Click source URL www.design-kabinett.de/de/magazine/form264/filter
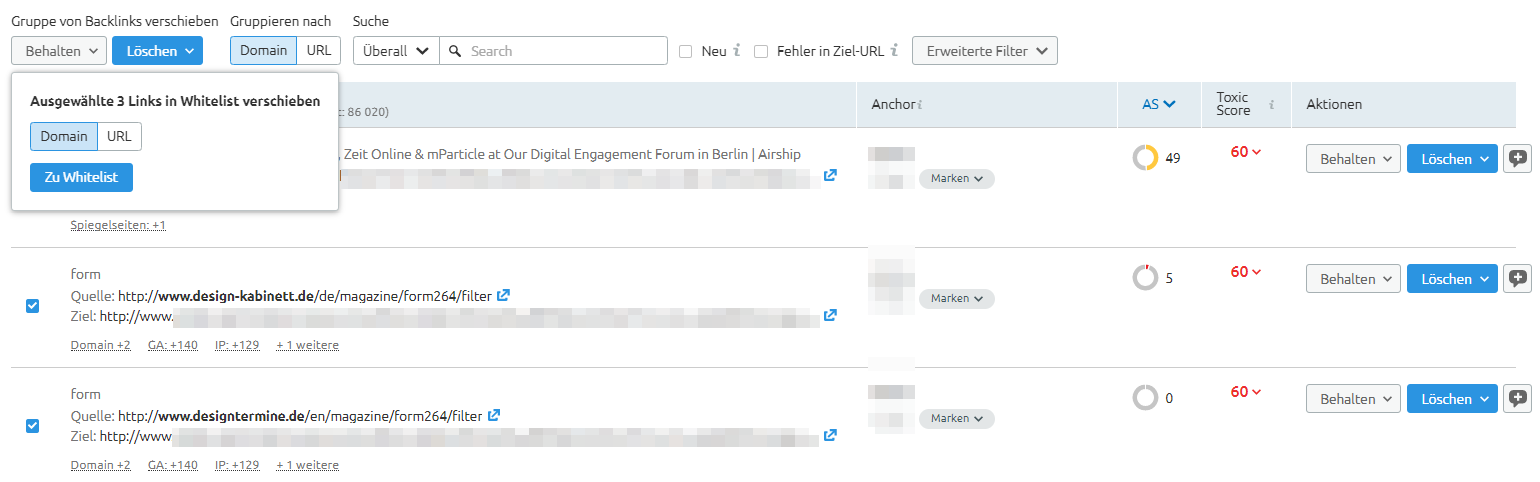Viewport: 1540px width, 482px height. click(305, 295)
